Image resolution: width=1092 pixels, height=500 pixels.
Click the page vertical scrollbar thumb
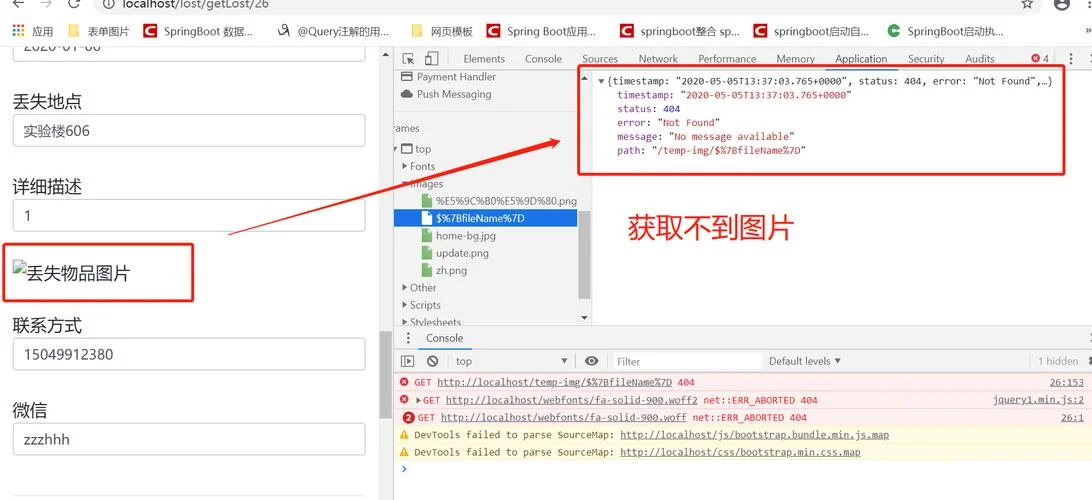(385, 375)
